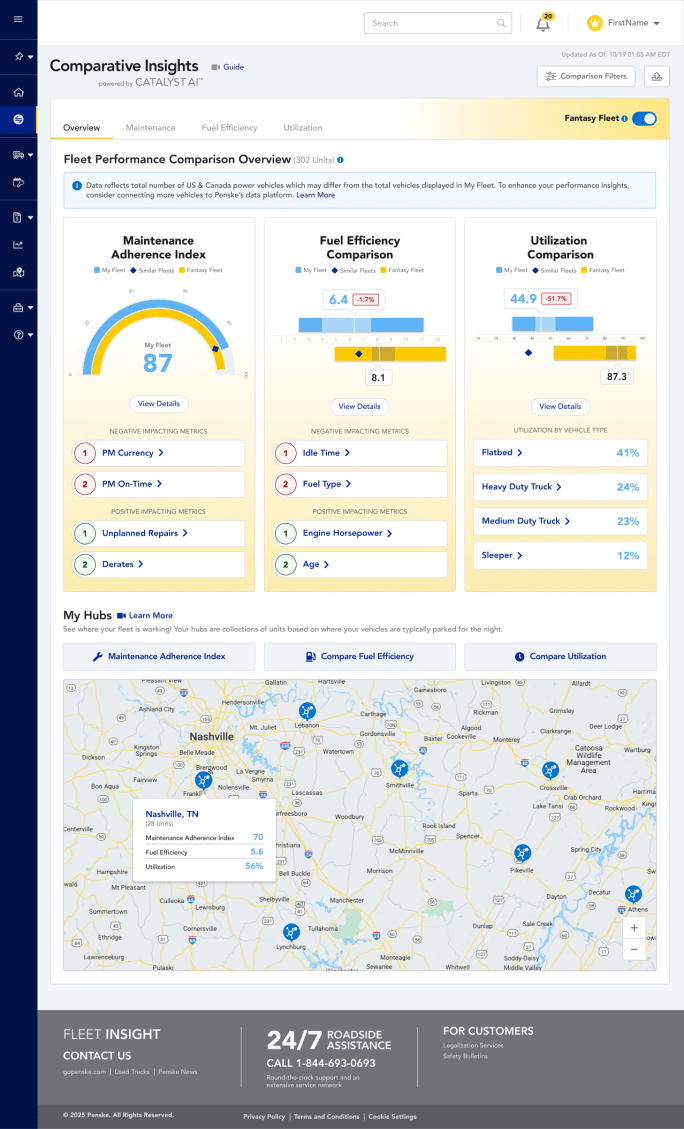Click the Athens hub marker on map
Screen dimensions: 684x1129
[x=632, y=894]
